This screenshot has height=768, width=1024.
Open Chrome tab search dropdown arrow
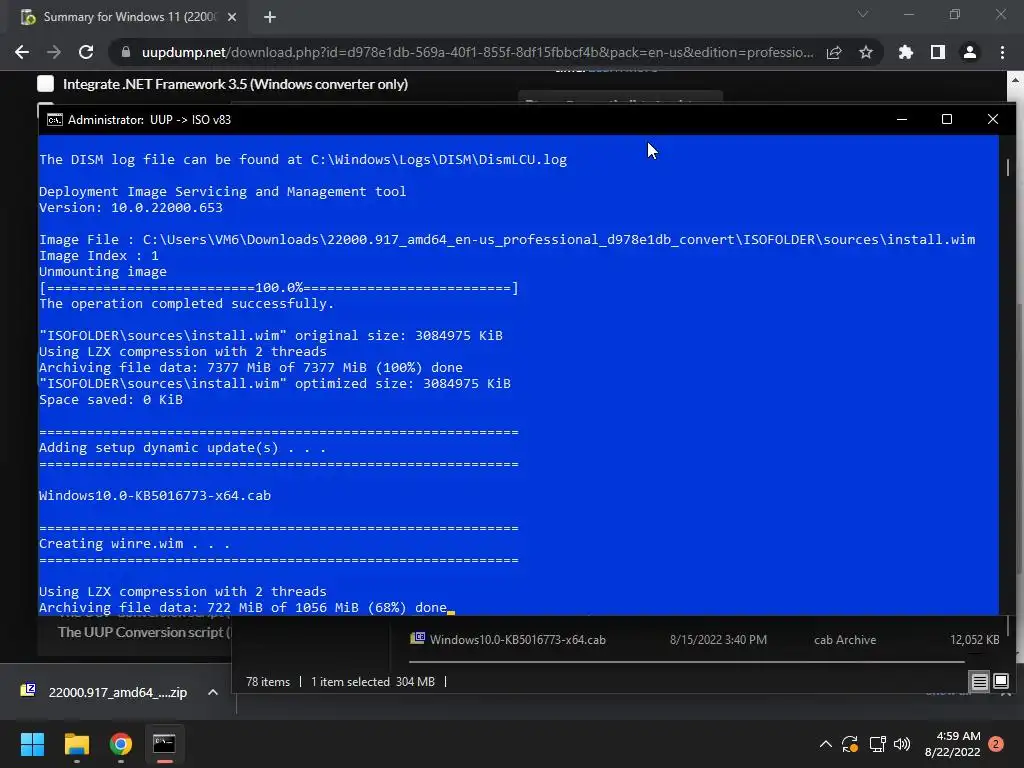(863, 14)
